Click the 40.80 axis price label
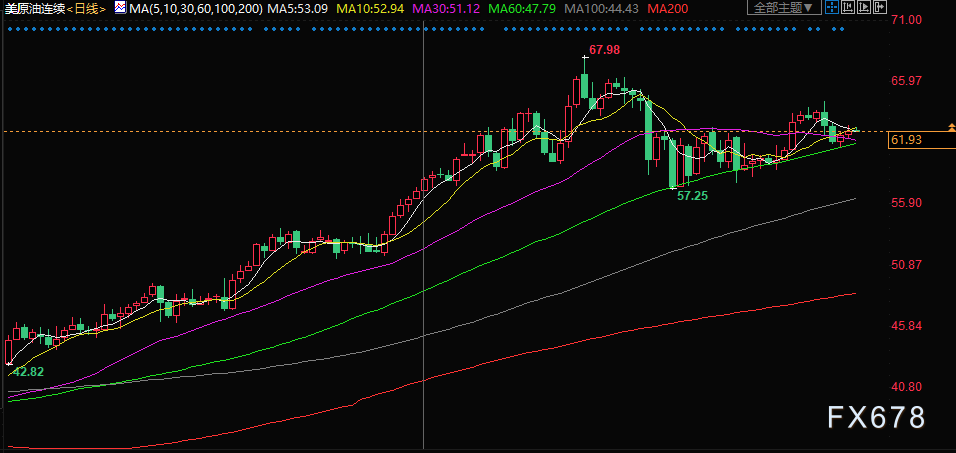Viewport: 956px width, 453px height. 907,387
